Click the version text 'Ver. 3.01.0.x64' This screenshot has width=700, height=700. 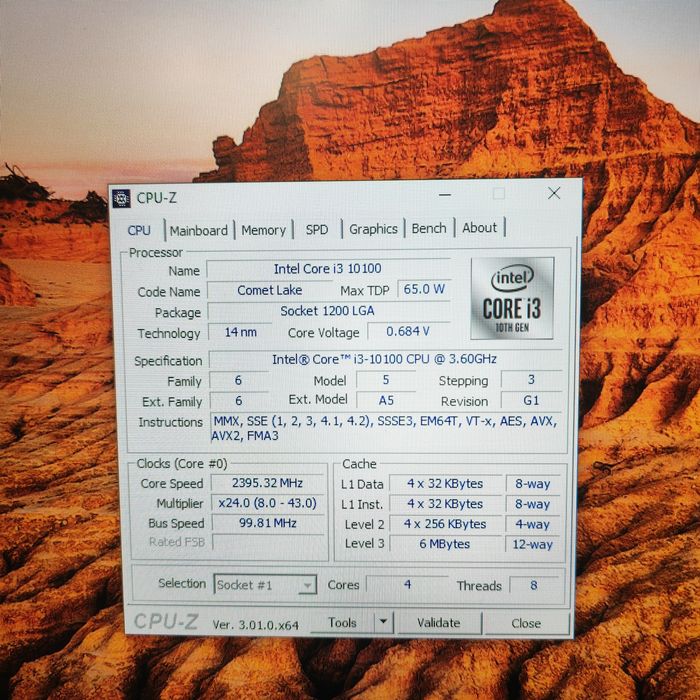coord(255,625)
